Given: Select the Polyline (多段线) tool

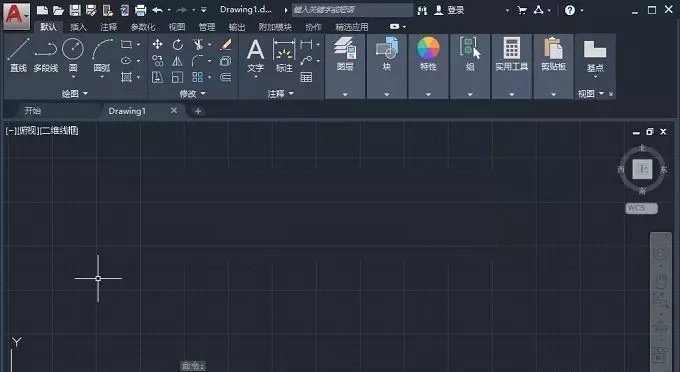Looking at the screenshot, I should (46, 54).
